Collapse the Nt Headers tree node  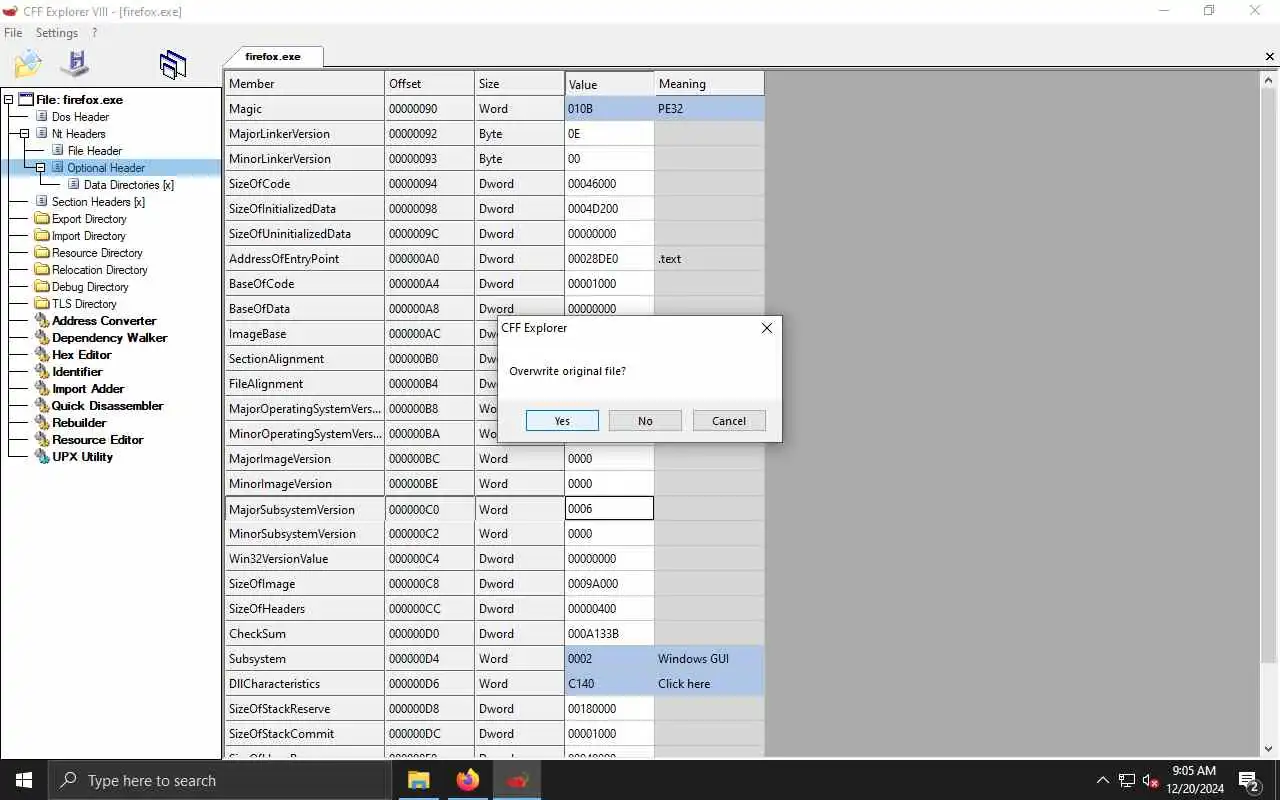[25, 133]
